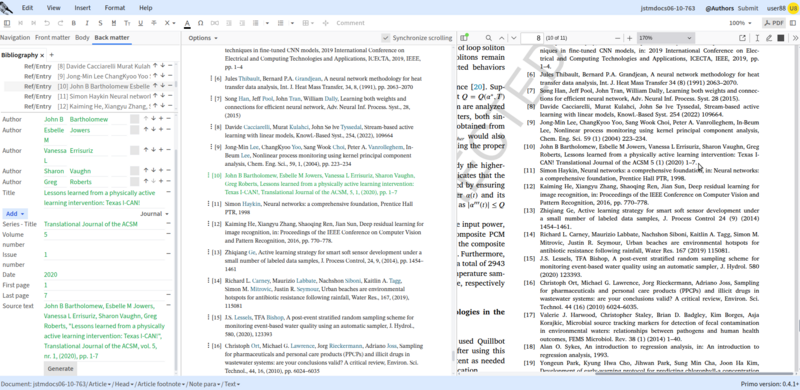800x390 pixels.
Task: Click the small caps Tt icon
Action: tap(127, 23)
